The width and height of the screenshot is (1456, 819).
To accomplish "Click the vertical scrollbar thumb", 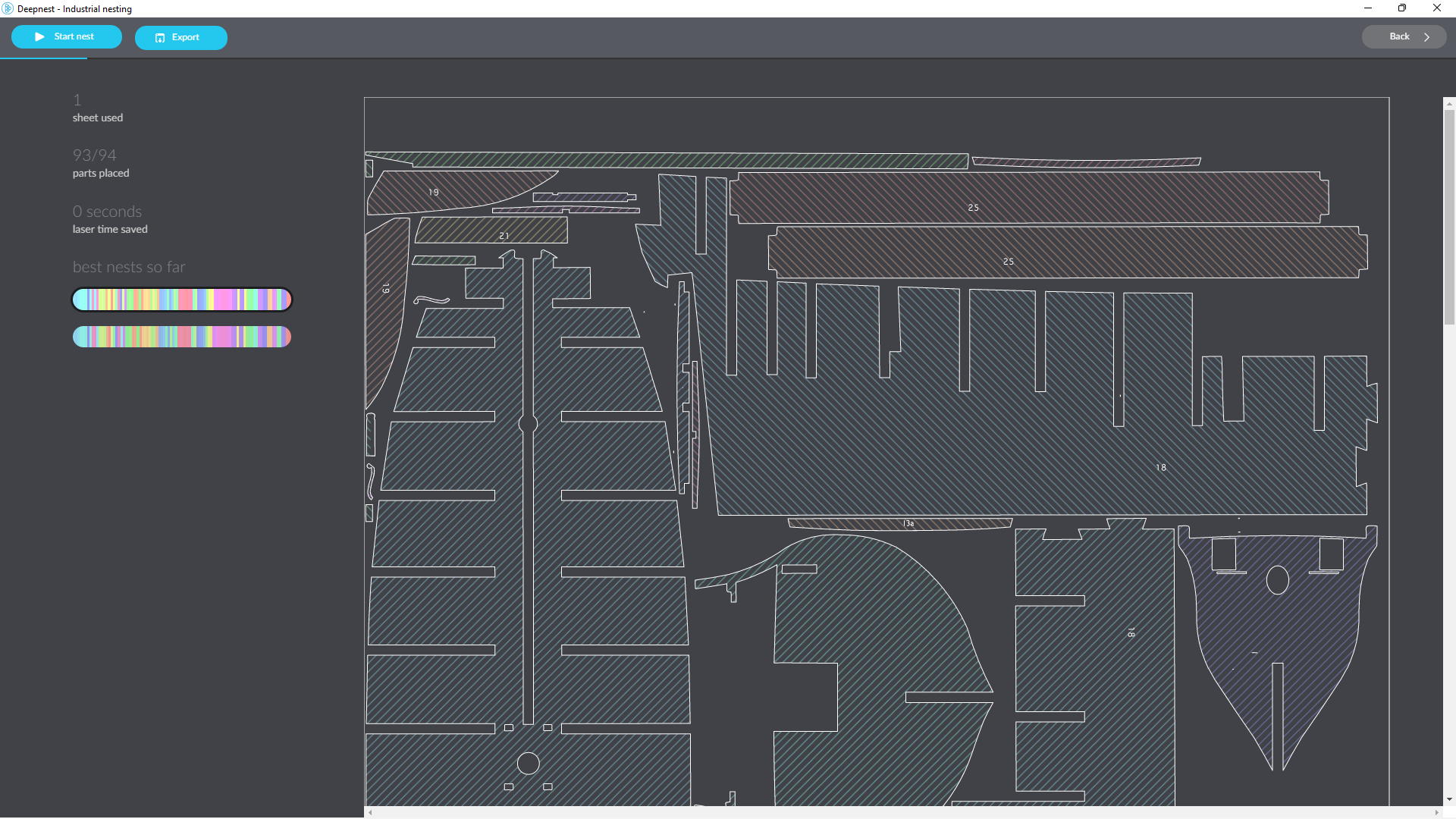I will point(1449,216).
